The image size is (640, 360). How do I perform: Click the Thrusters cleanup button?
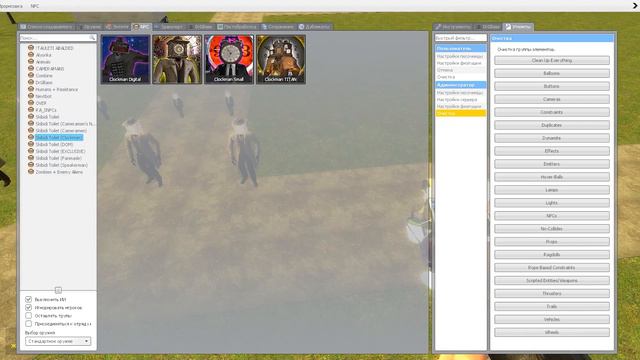[x=552, y=293]
